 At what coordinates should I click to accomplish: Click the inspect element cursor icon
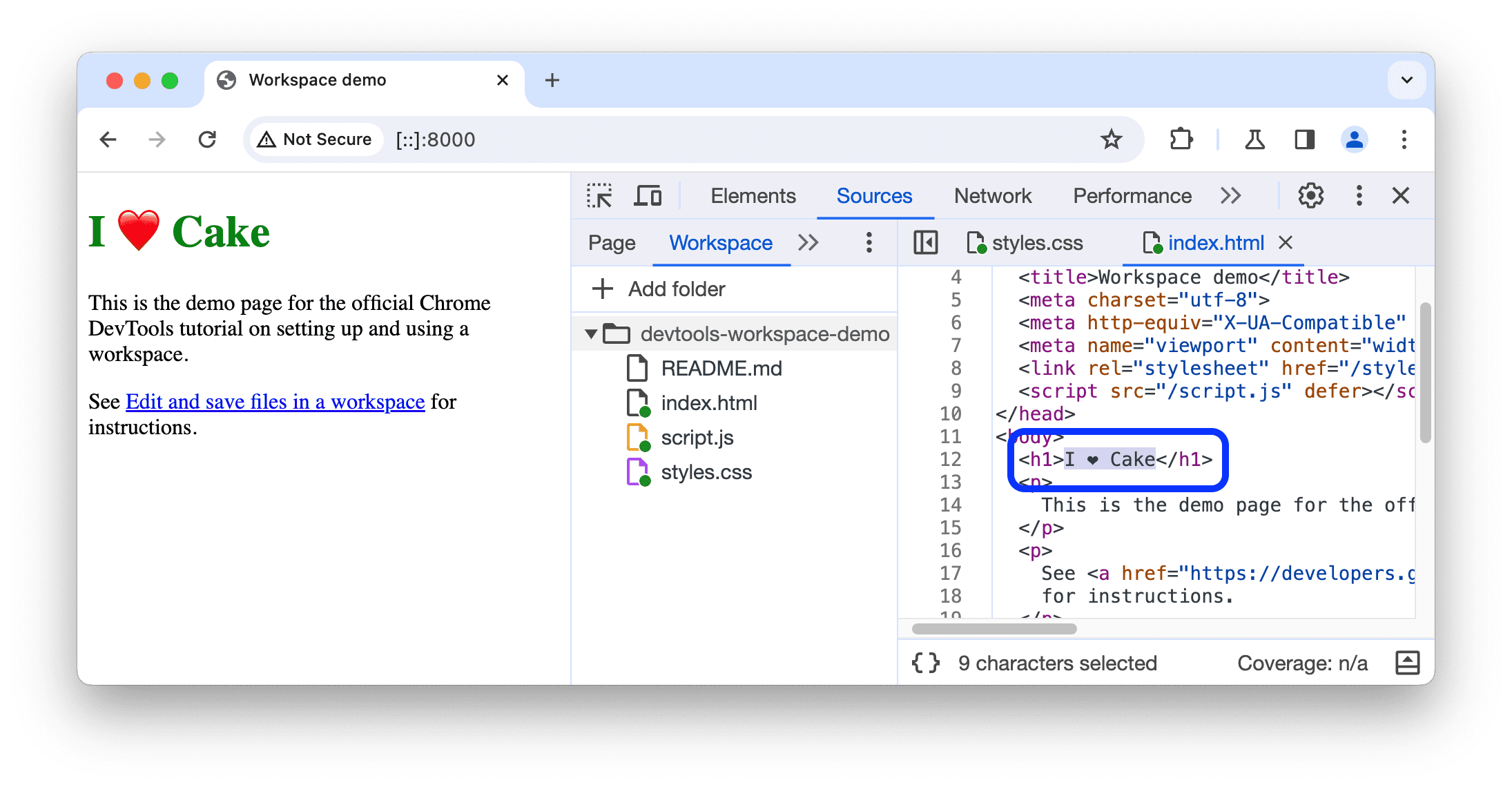(x=599, y=196)
